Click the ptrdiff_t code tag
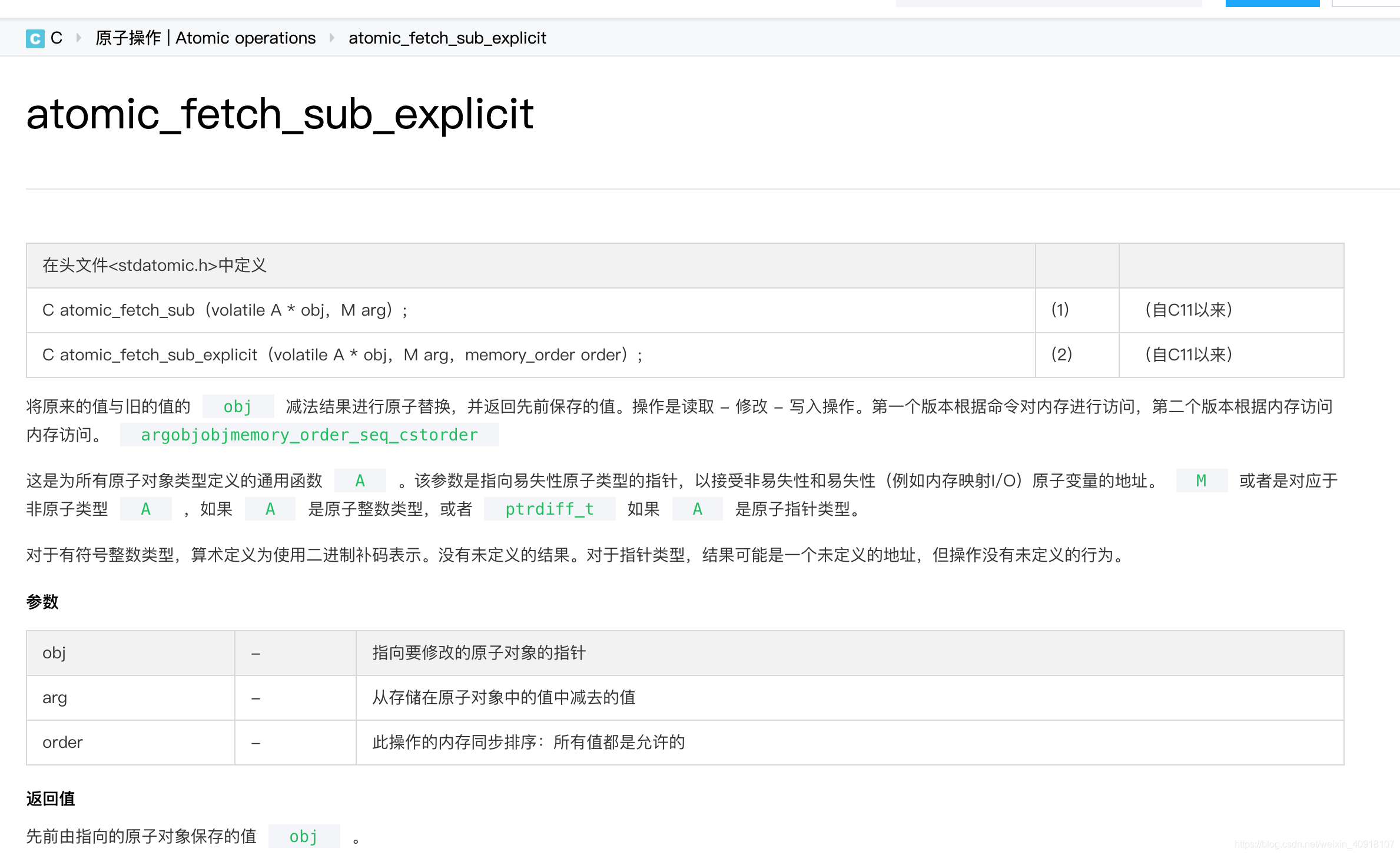The width and height of the screenshot is (1400, 855). click(549, 509)
